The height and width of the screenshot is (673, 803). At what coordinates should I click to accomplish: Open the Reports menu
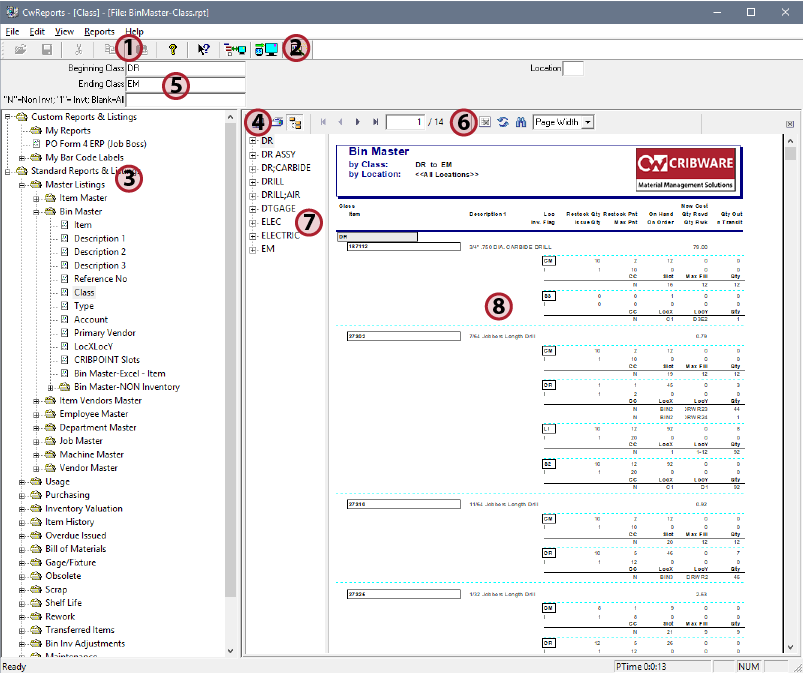pyautogui.click(x=100, y=31)
